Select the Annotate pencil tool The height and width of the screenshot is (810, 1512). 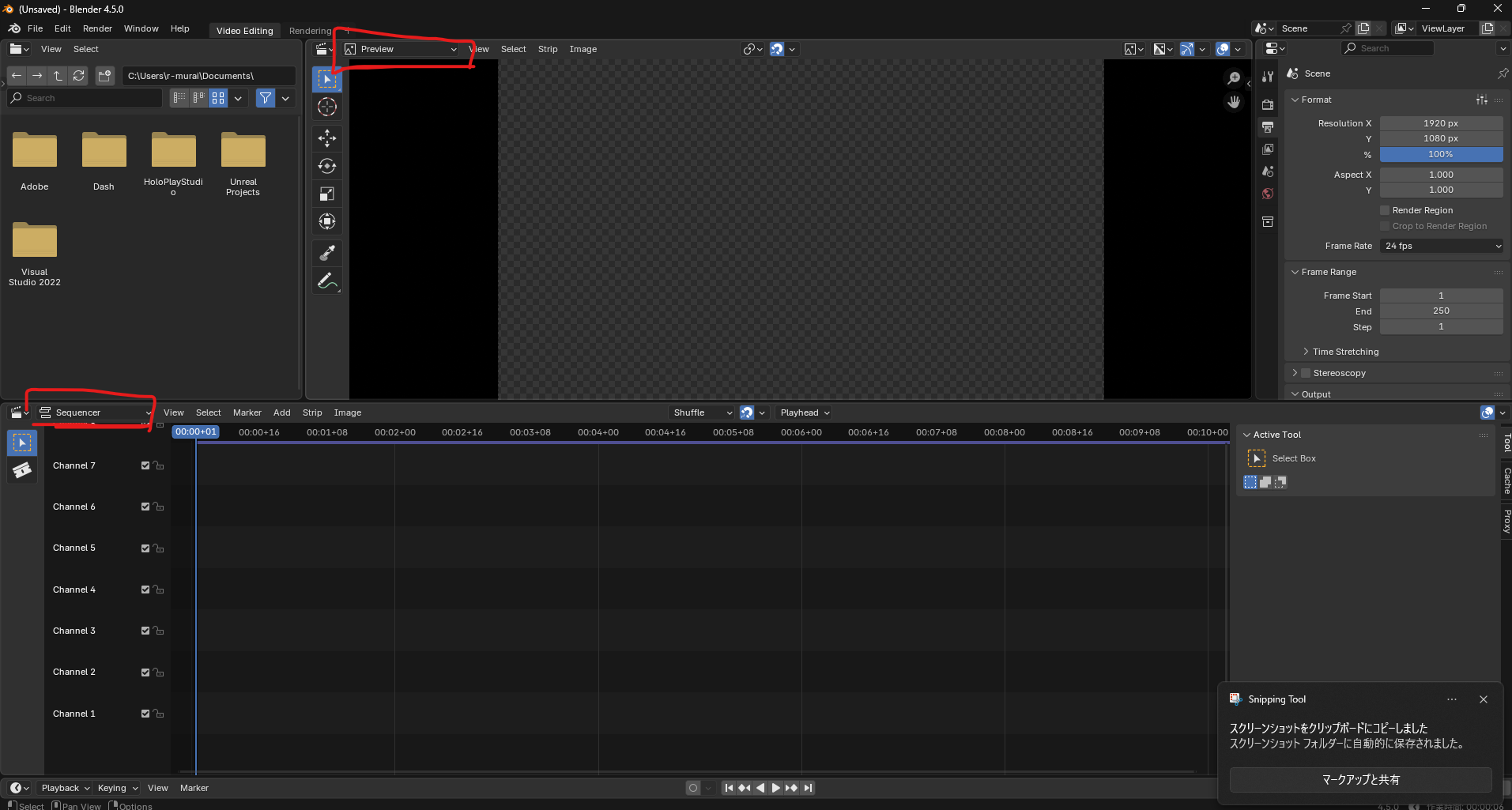tap(326, 281)
